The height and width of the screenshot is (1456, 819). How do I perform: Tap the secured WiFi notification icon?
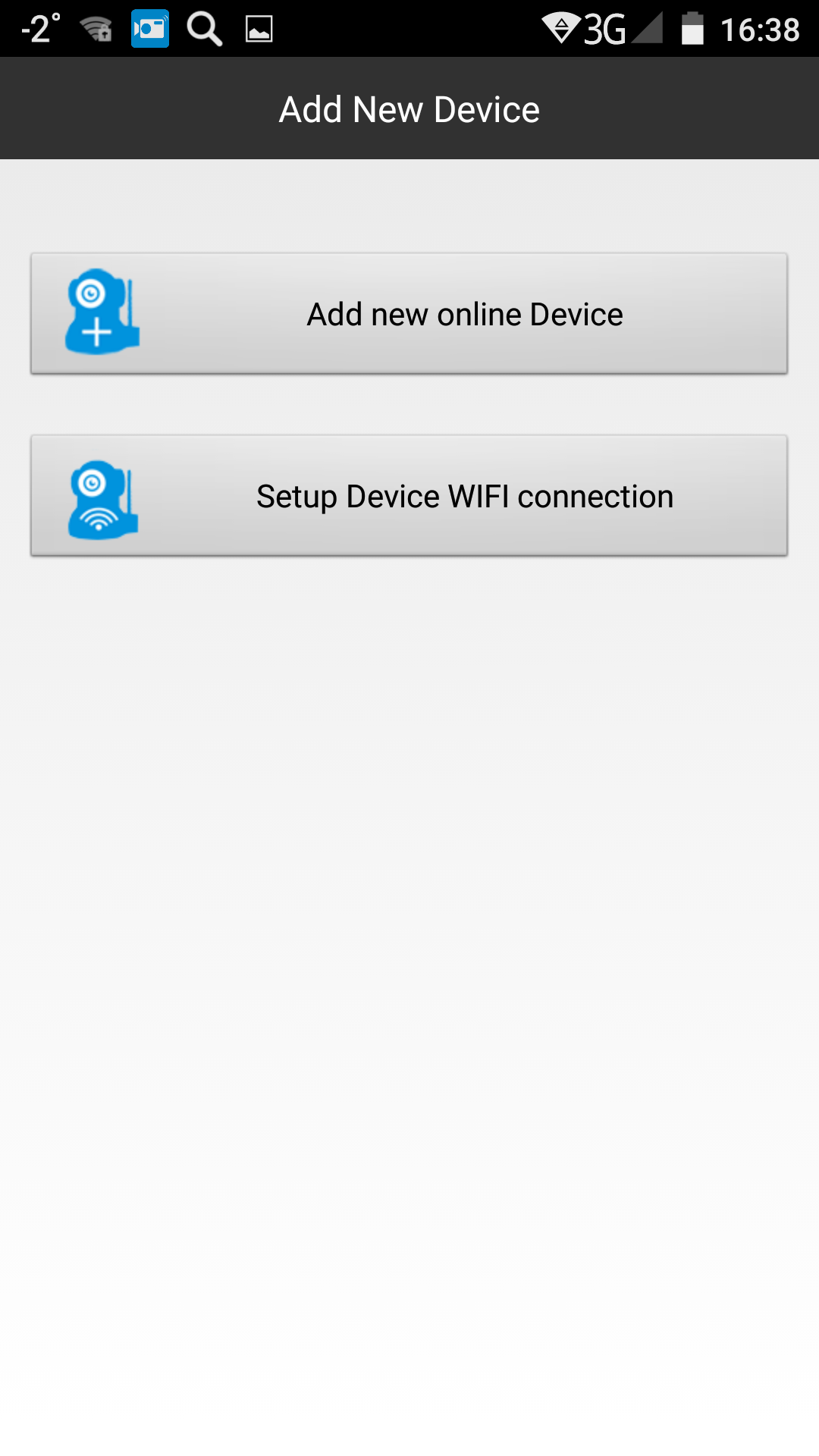96,30
